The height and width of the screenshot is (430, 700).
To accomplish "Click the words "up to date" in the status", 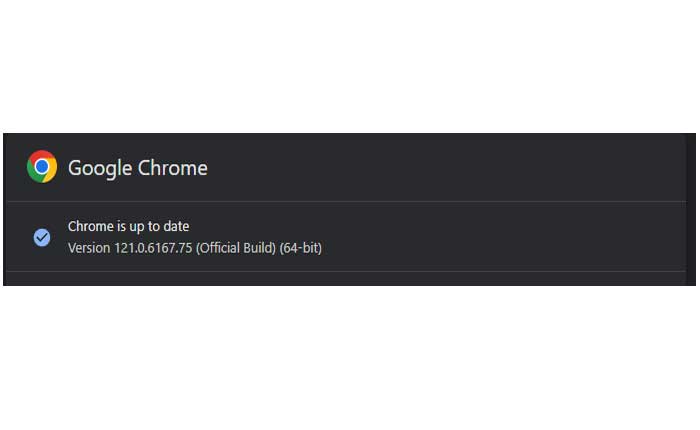I will 158,227.
